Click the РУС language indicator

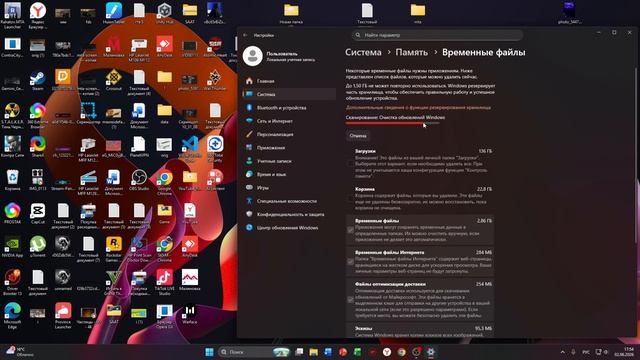586,352
